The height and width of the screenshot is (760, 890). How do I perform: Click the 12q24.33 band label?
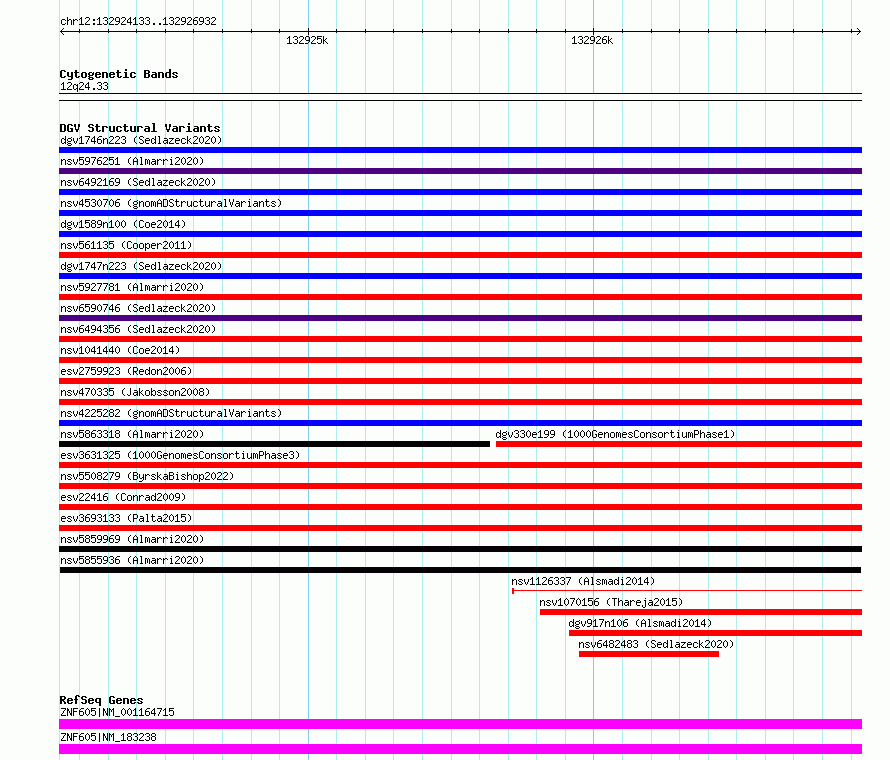(84, 86)
